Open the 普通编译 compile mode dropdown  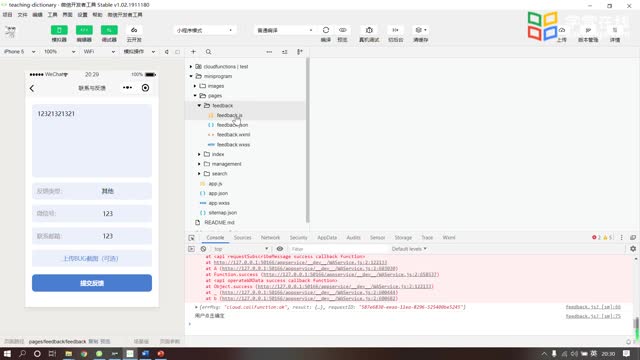285,30
